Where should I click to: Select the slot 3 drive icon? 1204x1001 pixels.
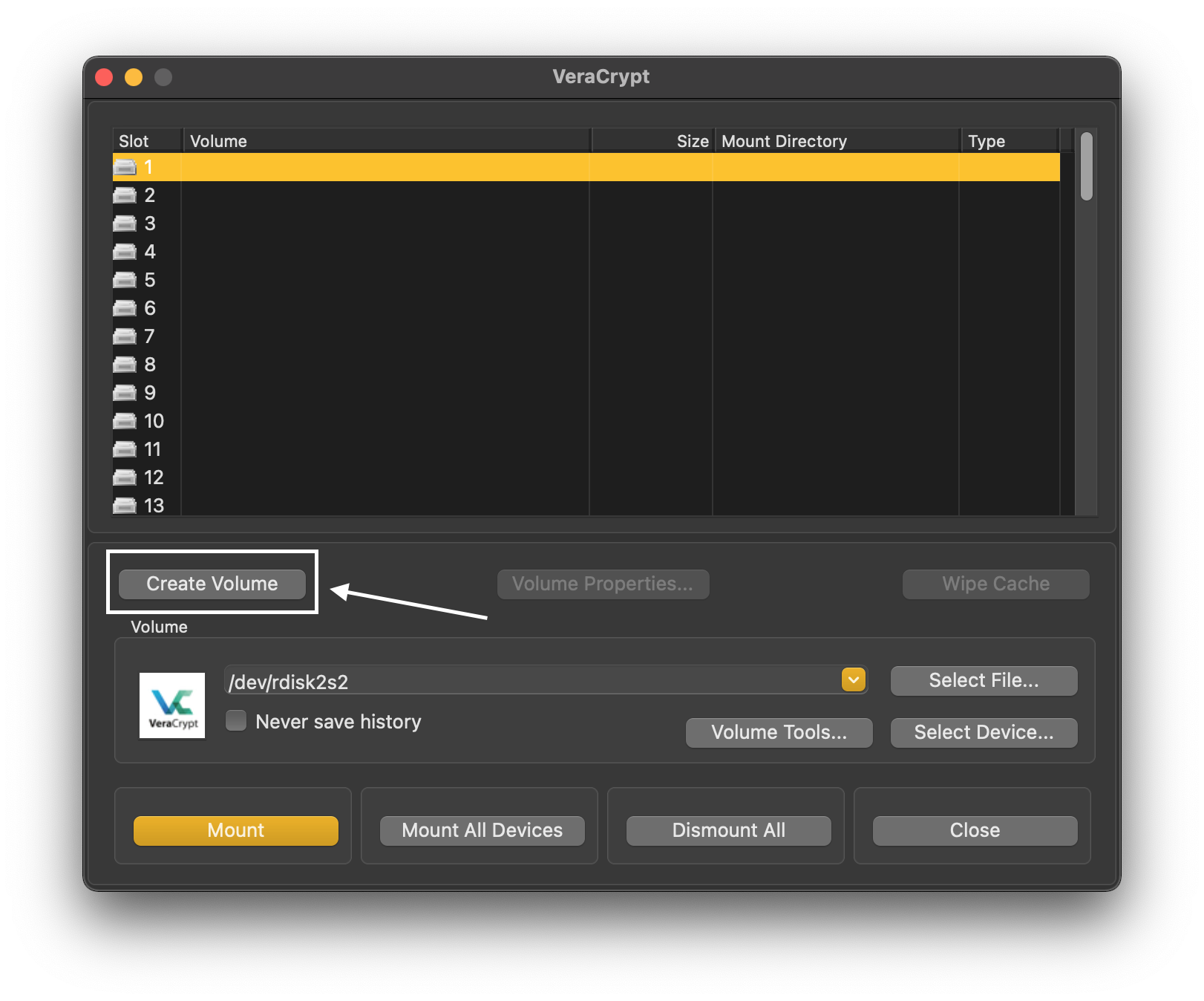tap(125, 224)
